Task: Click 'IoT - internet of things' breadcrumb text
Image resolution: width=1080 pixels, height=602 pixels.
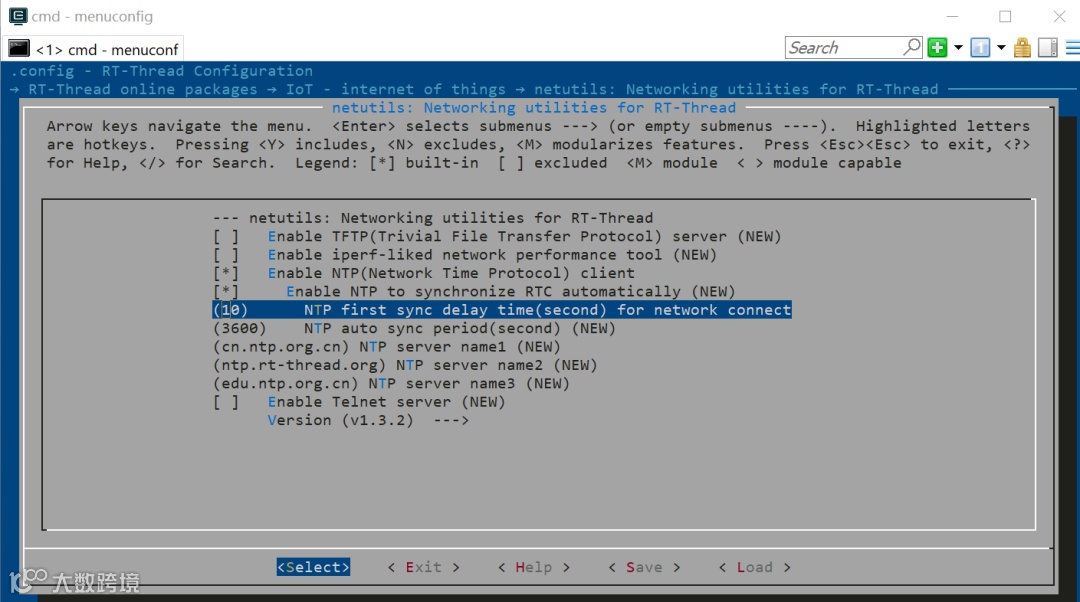Action: click(x=395, y=90)
